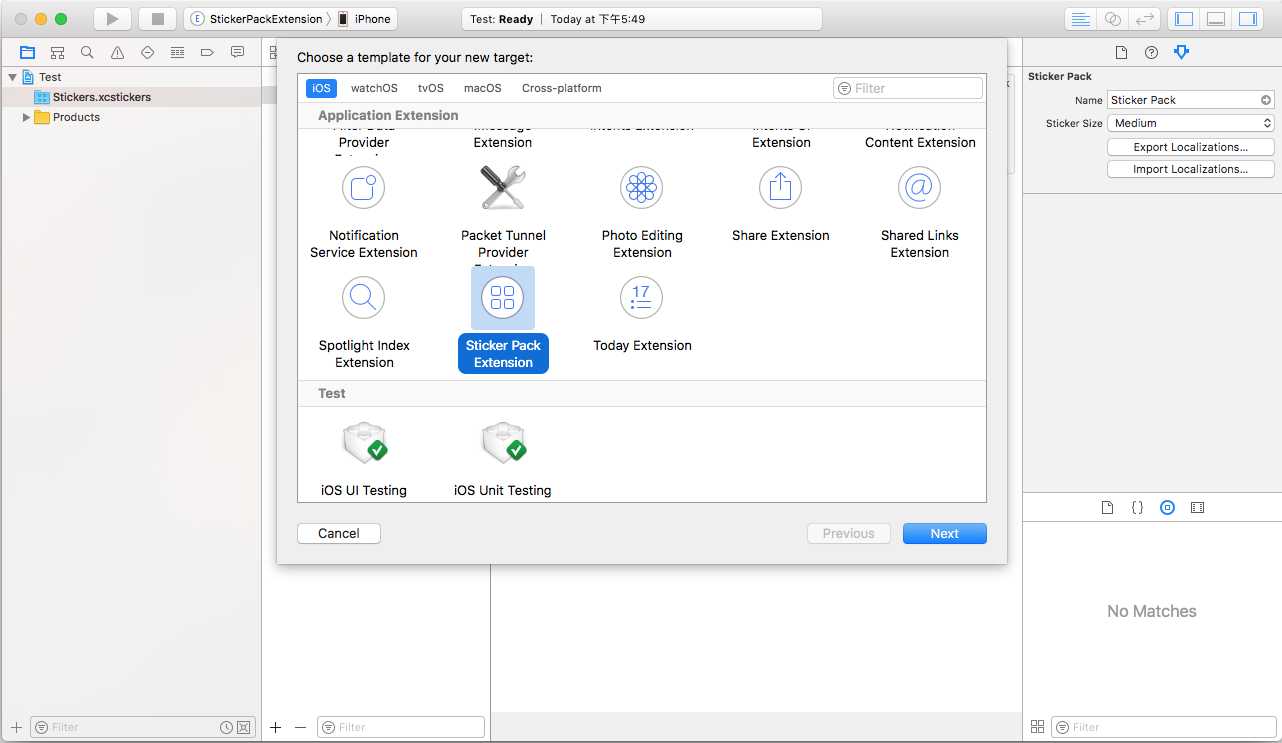Open the symbol navigator

[x=57, y=52]
